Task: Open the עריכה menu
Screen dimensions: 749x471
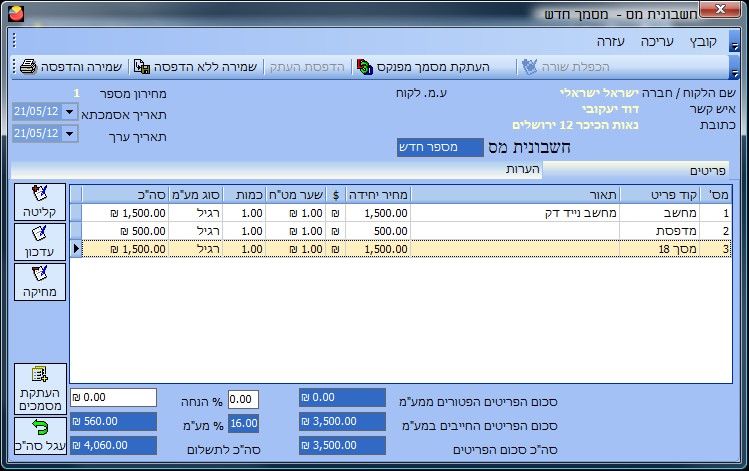Action: pyautogui.click(x=657, y=42)
